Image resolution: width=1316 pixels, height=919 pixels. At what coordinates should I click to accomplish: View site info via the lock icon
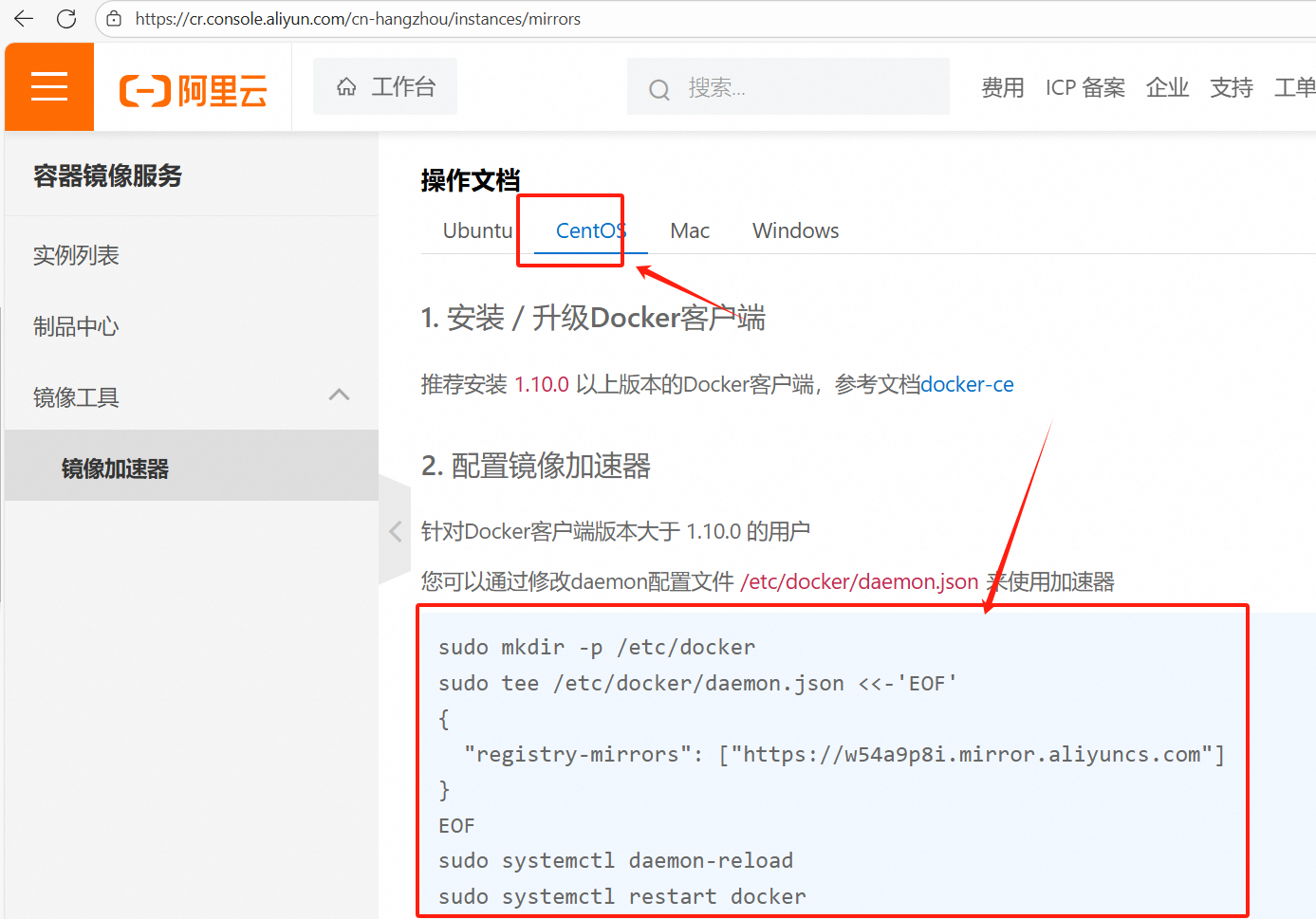[114, 19]
